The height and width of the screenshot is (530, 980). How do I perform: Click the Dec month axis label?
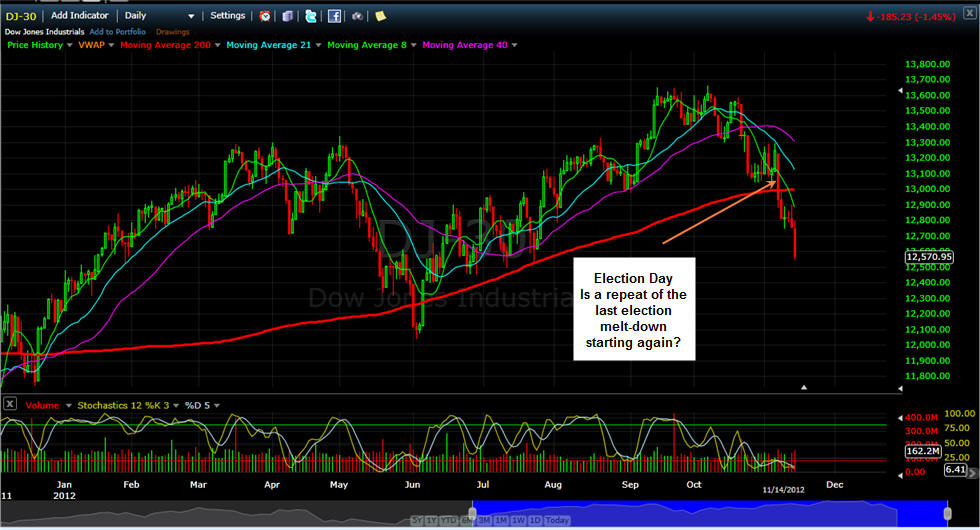834,484
